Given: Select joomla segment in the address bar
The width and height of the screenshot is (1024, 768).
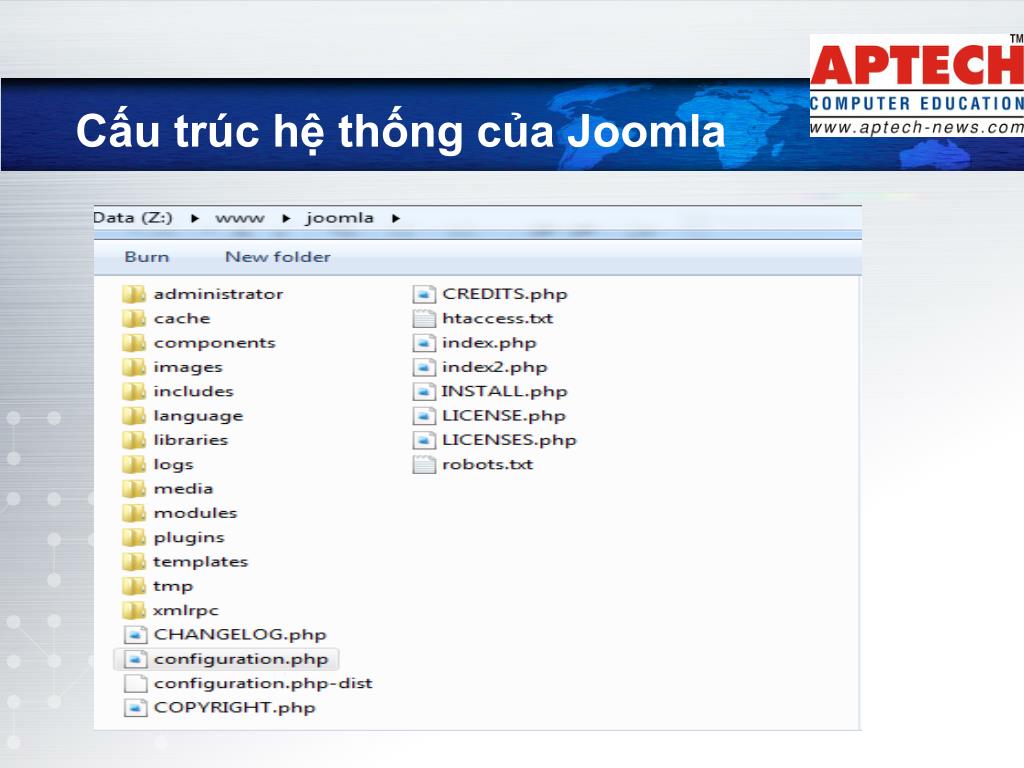Looking at the screenshot, I should coord(340,218).
